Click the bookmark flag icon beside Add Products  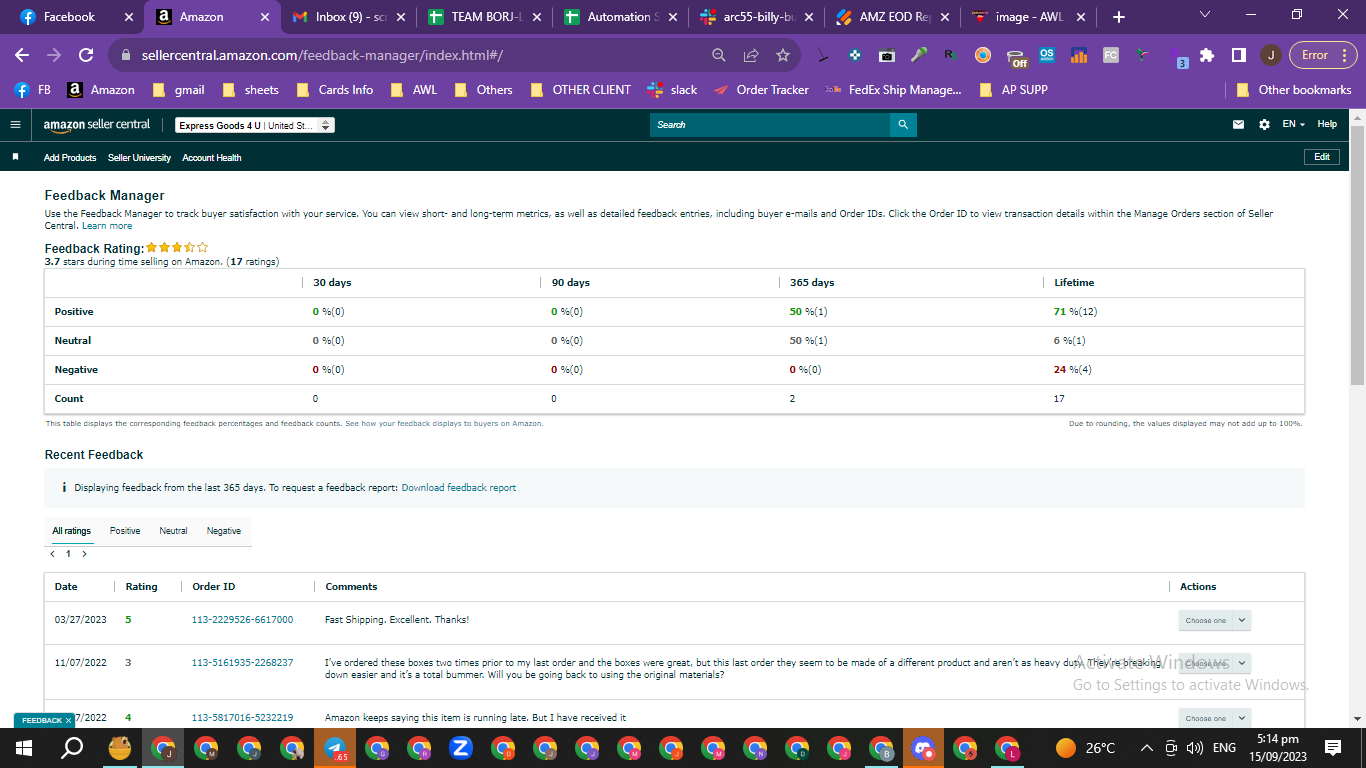tap(15, 158)
